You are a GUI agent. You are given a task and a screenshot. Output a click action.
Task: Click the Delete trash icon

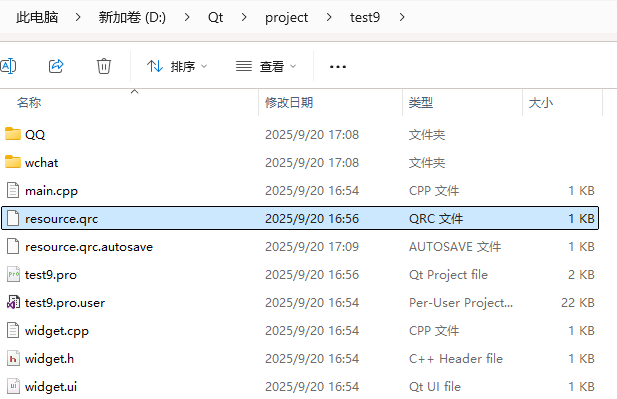(104, 66)
